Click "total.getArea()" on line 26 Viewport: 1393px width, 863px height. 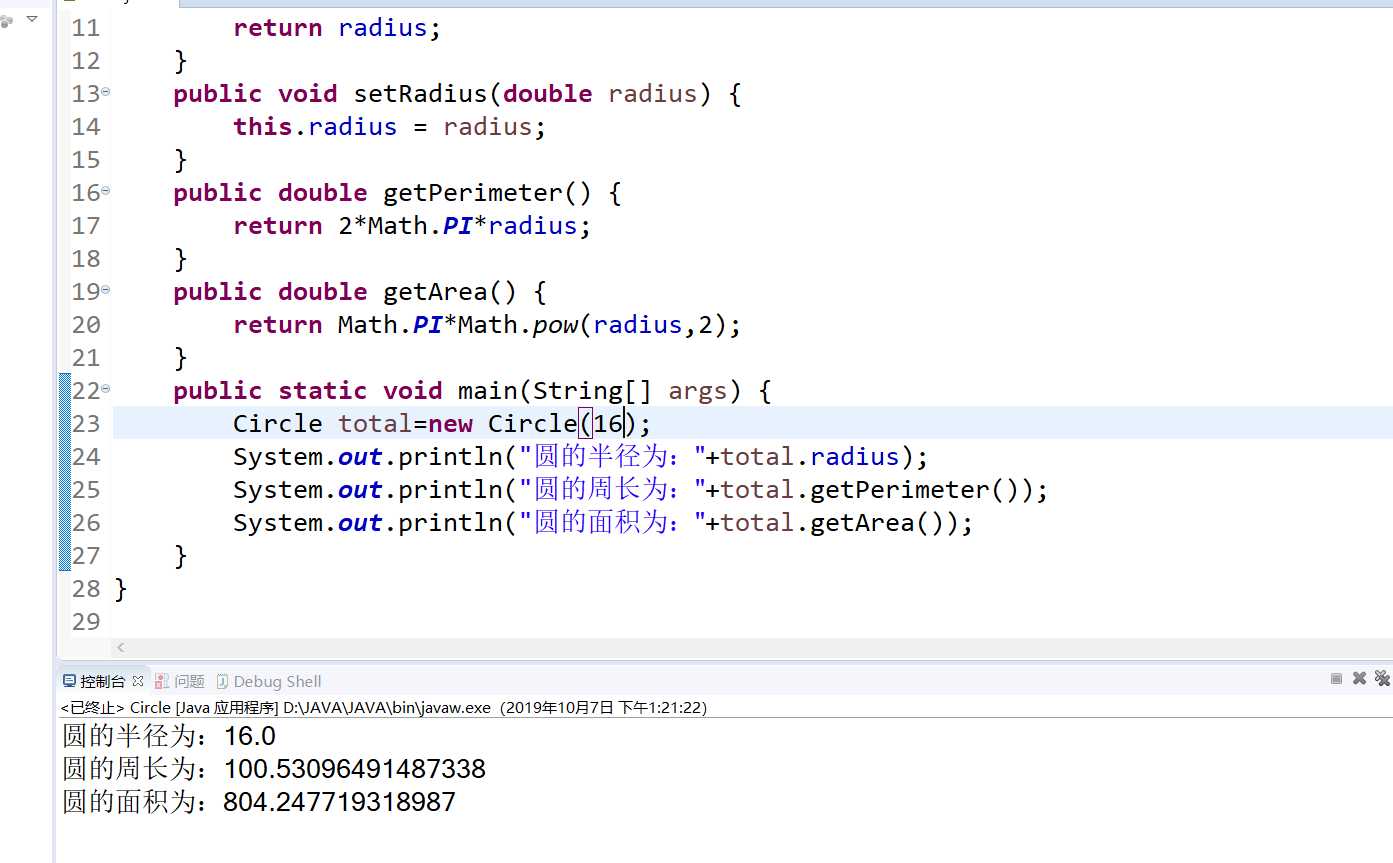point(839,522)
